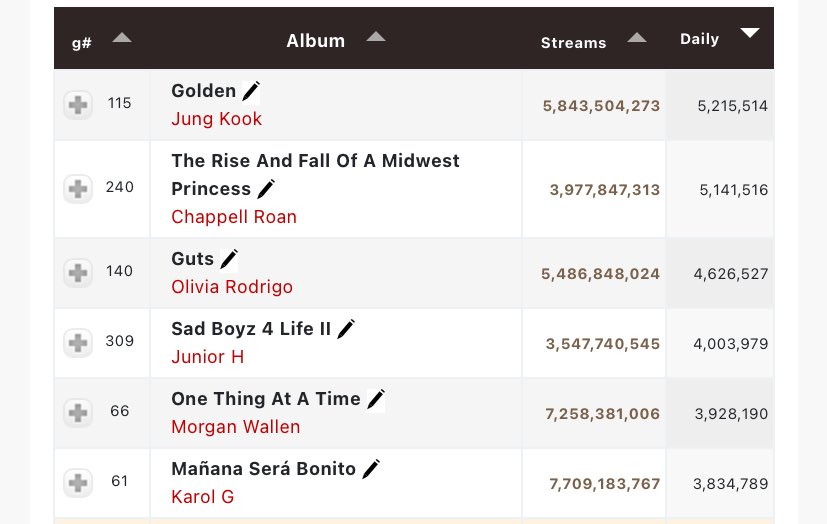Screen dimensions: 827x524
Task: Visit the Karol G artist page
Action: coord(203,497)
